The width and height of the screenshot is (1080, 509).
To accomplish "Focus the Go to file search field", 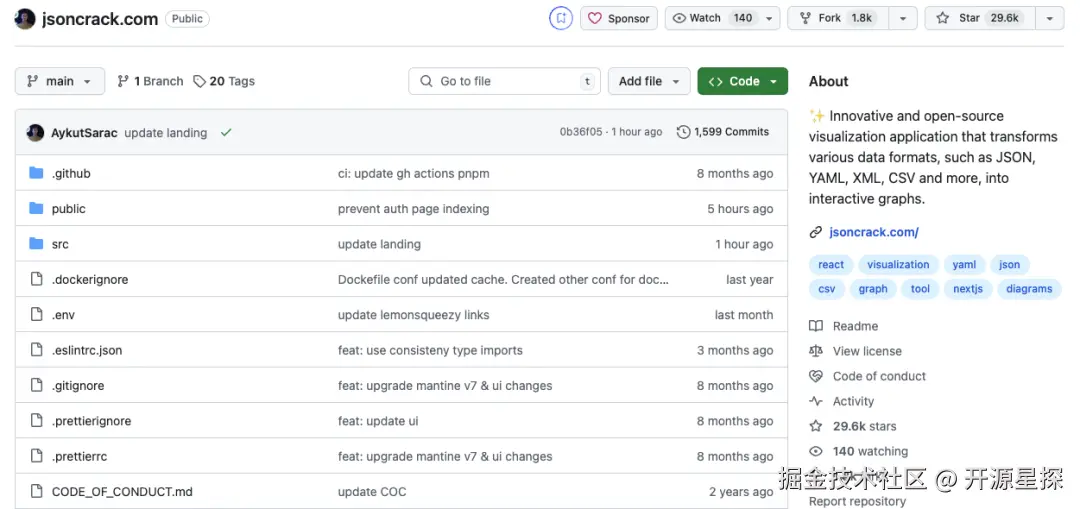I will pyautogui.click(x=505, y=81).
